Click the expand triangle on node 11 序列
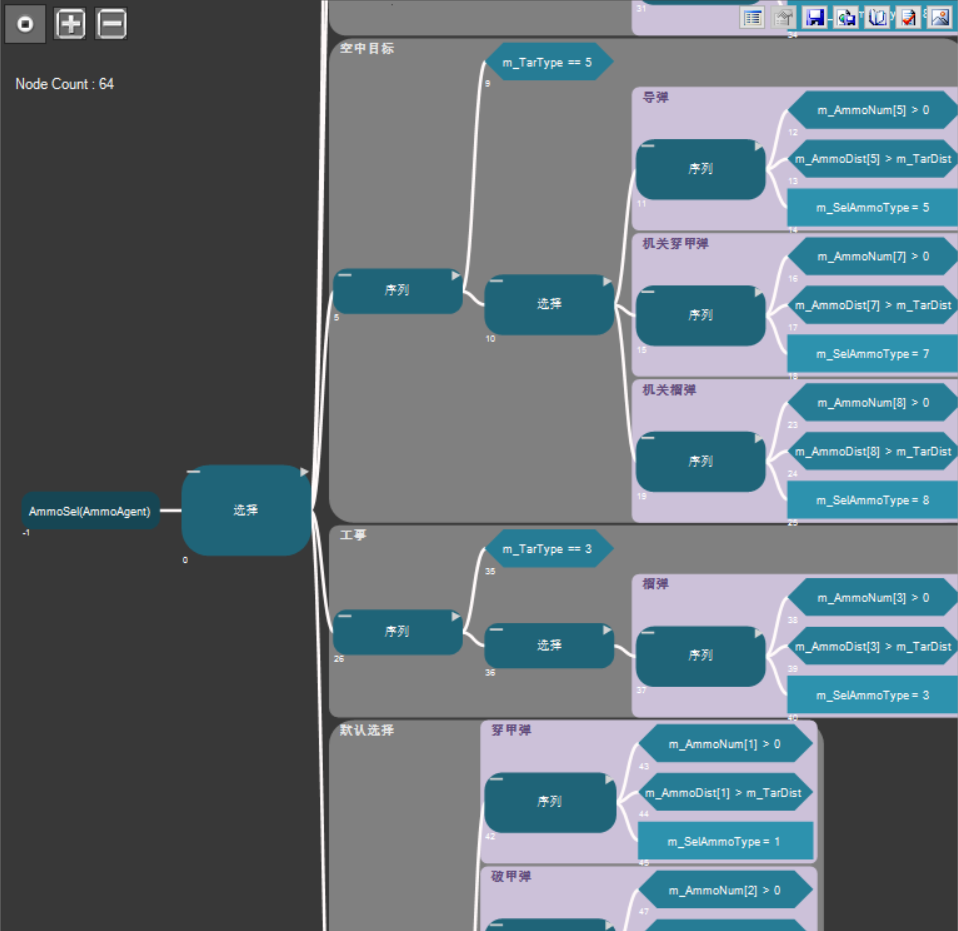This screenshot has width=958, height=931. (x=759, y=146)
